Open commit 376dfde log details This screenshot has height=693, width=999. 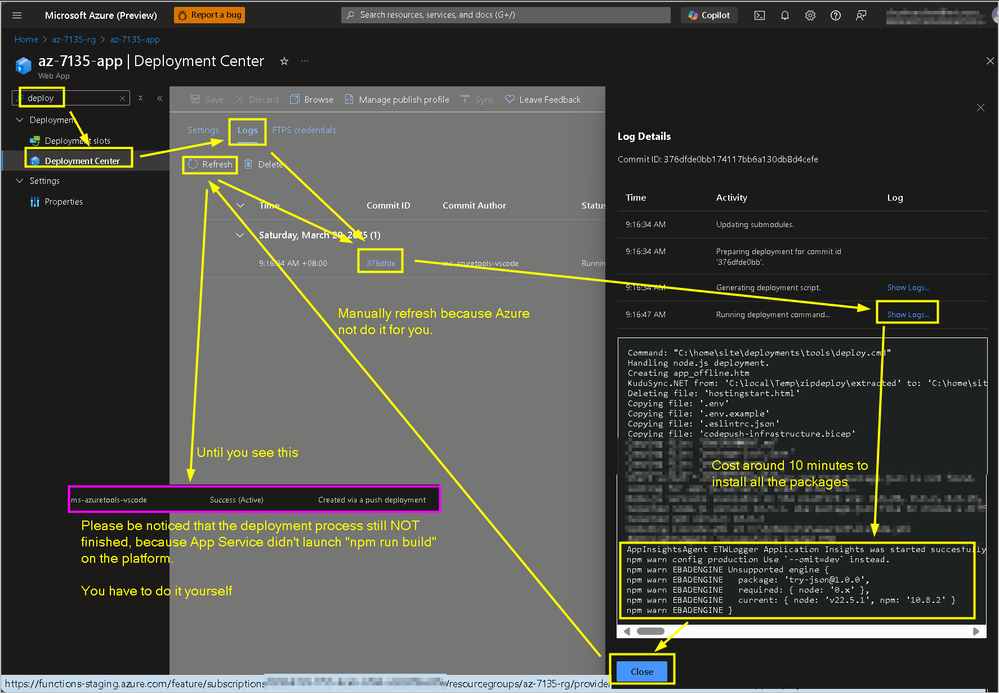pyautogui.click(x=380, y=263)
